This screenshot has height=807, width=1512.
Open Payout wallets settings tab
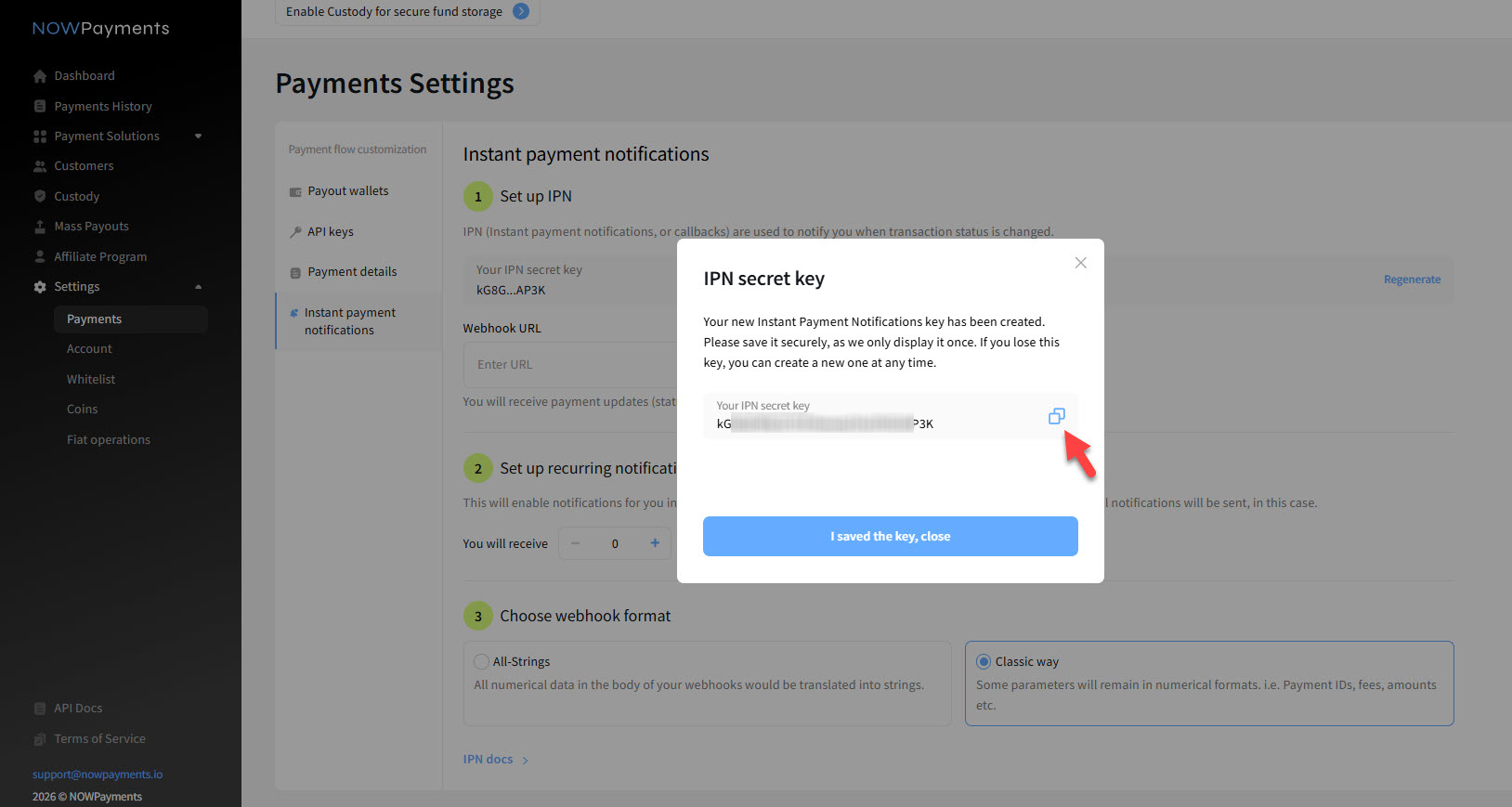348,191
